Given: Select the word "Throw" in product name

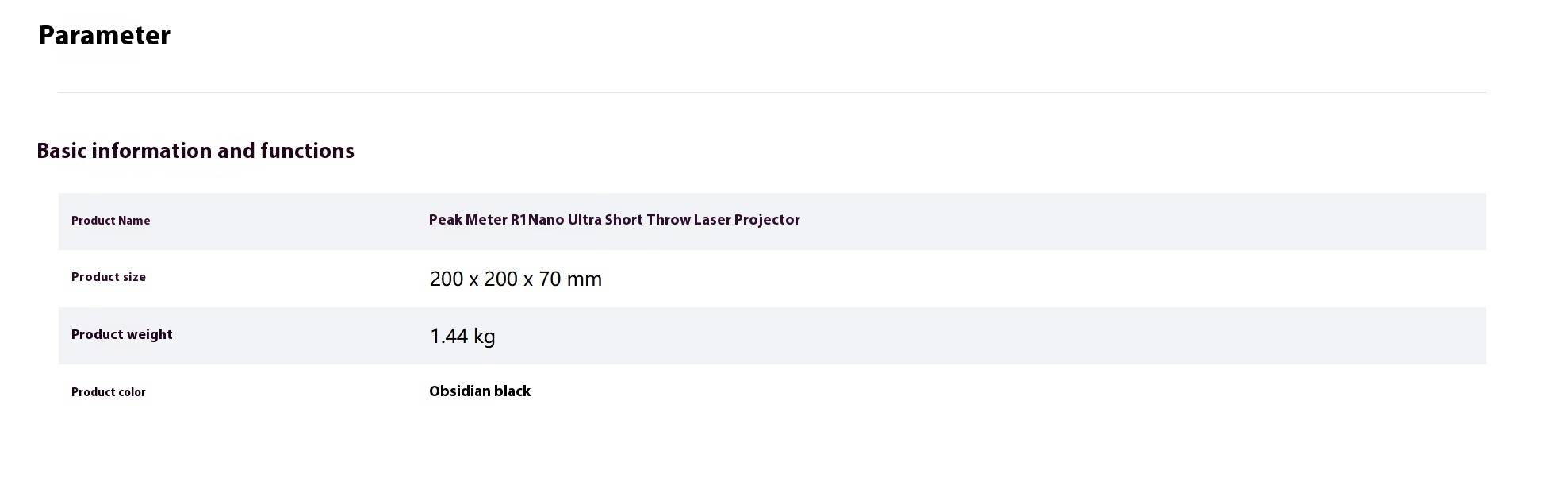Looking at the screenshot, I should pyautogui.click(x=669, y=220).
